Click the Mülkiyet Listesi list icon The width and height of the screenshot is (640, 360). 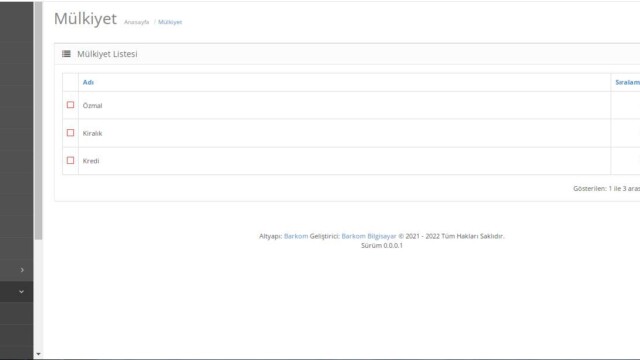[66, 54]
